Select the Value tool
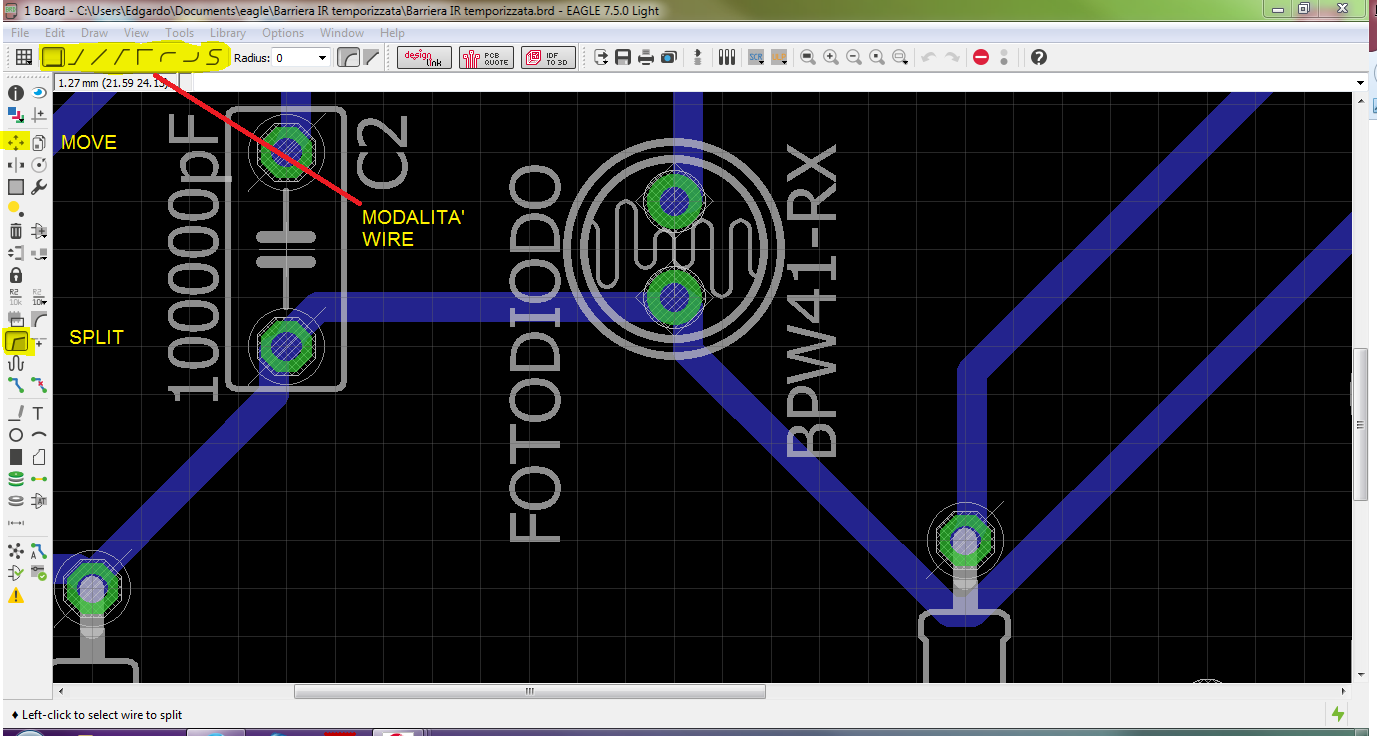 [x=39, y=297]
